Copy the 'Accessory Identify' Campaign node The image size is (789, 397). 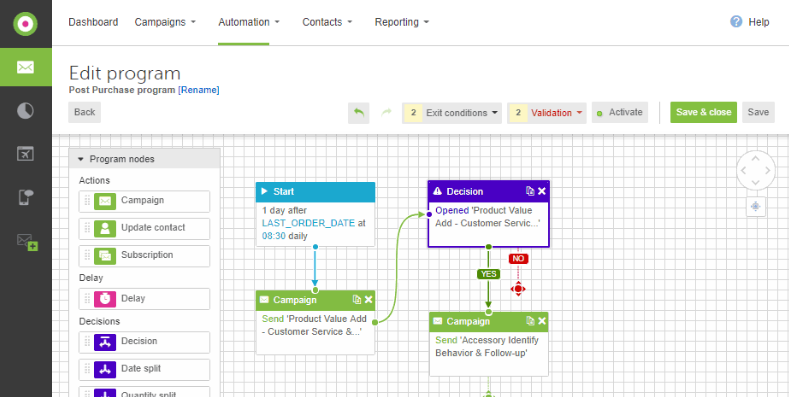click(x=530, y=321)
